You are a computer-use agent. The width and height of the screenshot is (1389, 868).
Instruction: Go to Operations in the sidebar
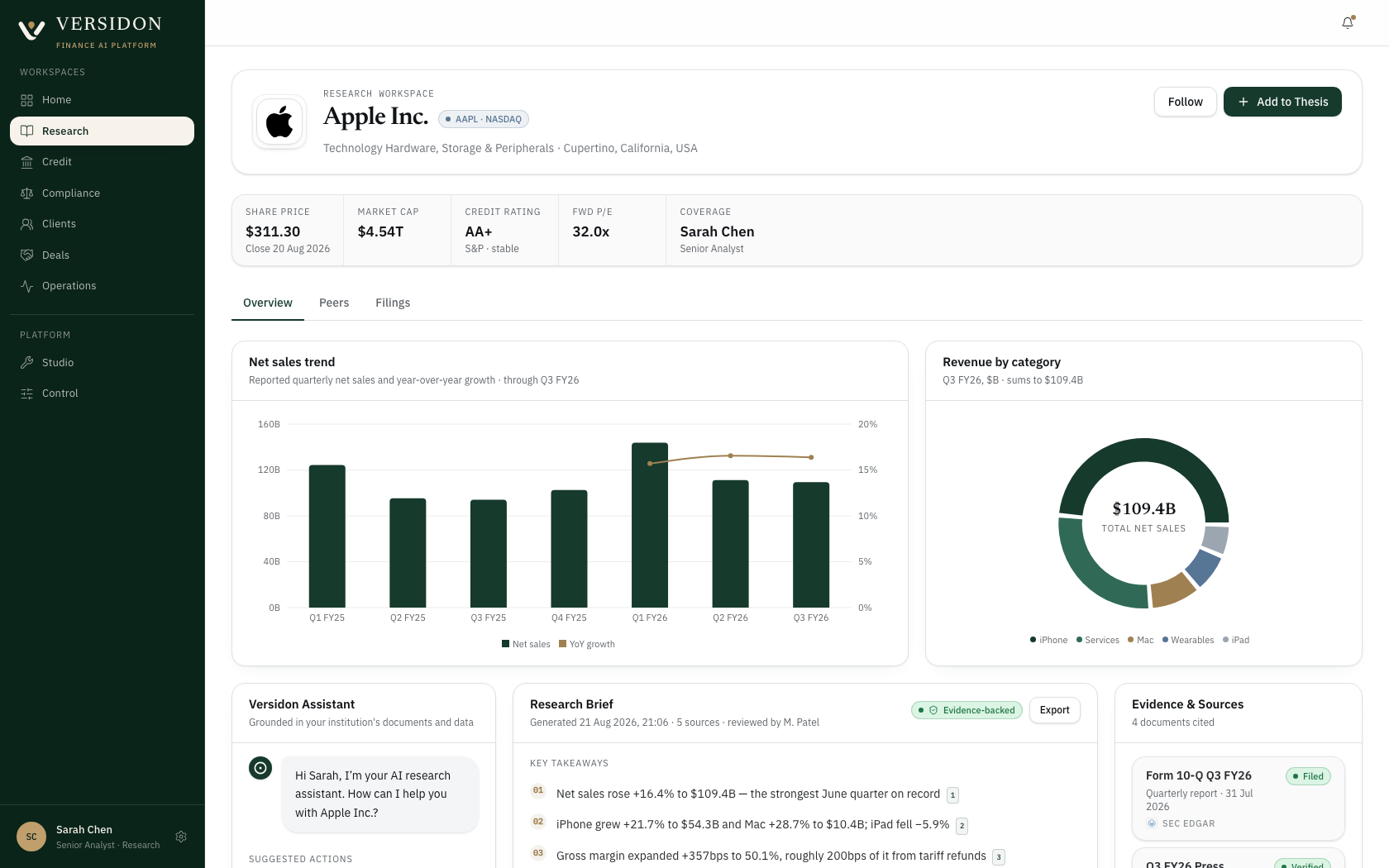click(102, 286)
